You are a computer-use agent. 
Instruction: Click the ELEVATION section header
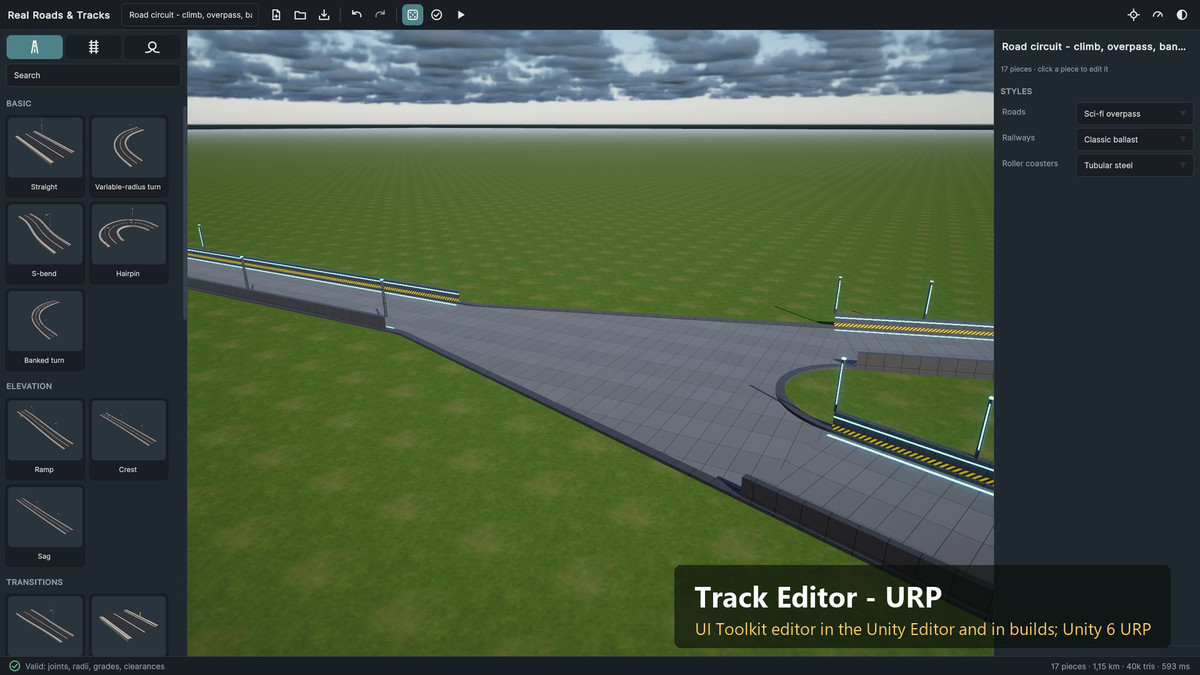29,386
